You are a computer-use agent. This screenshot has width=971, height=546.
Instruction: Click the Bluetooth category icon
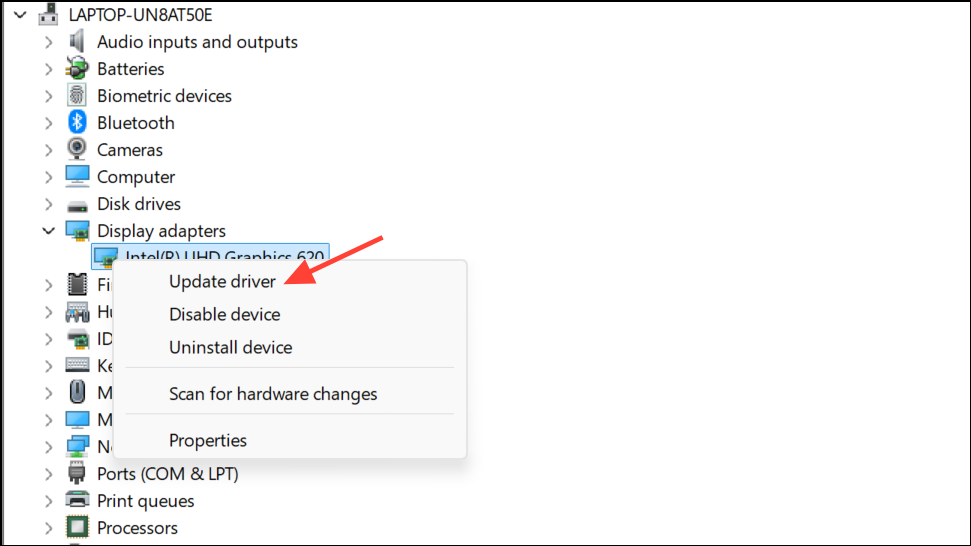(77, 123)
